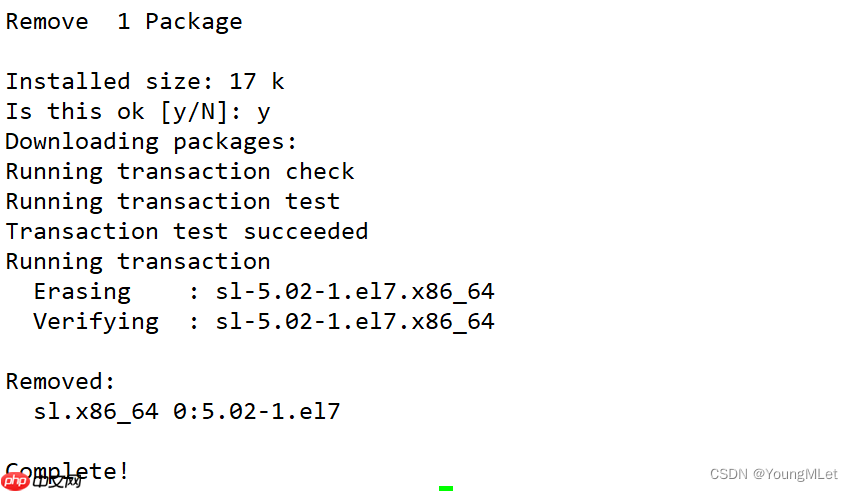853x491 pixels.
Task: Click the 'Downloading packages:' line
Action: pos(151,141)
